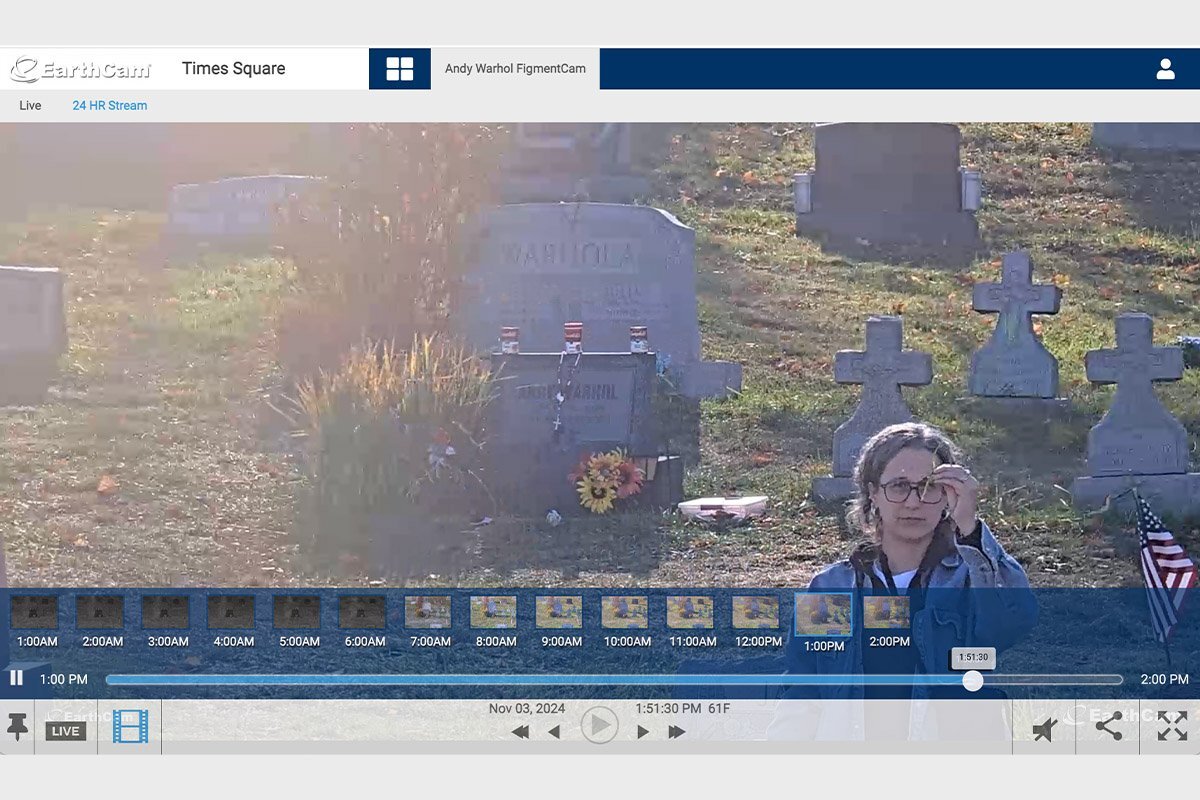Step forward one frame arrow

click(643, 732)
